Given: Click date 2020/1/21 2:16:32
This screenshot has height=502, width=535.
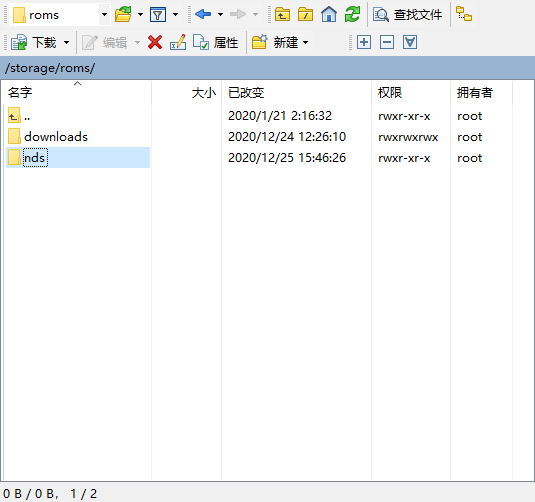Looking at the screenshot, I should click(x=280, y=116).
